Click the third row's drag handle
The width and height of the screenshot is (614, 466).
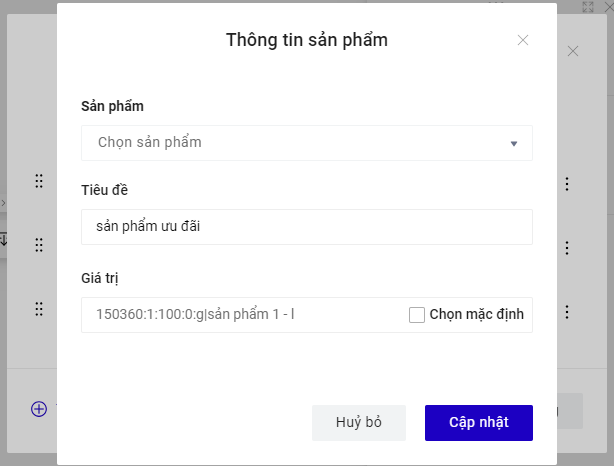tap(39, 309)
